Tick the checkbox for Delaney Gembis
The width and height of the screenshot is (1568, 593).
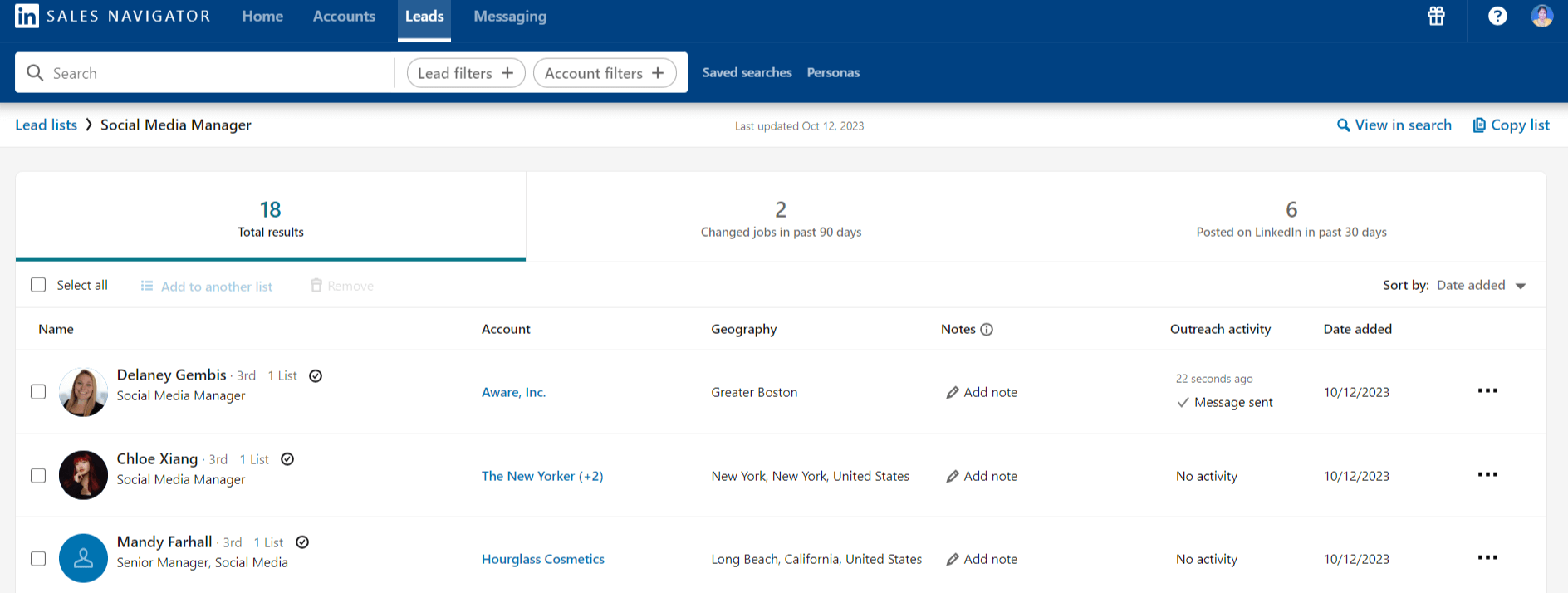click(38, 392)
